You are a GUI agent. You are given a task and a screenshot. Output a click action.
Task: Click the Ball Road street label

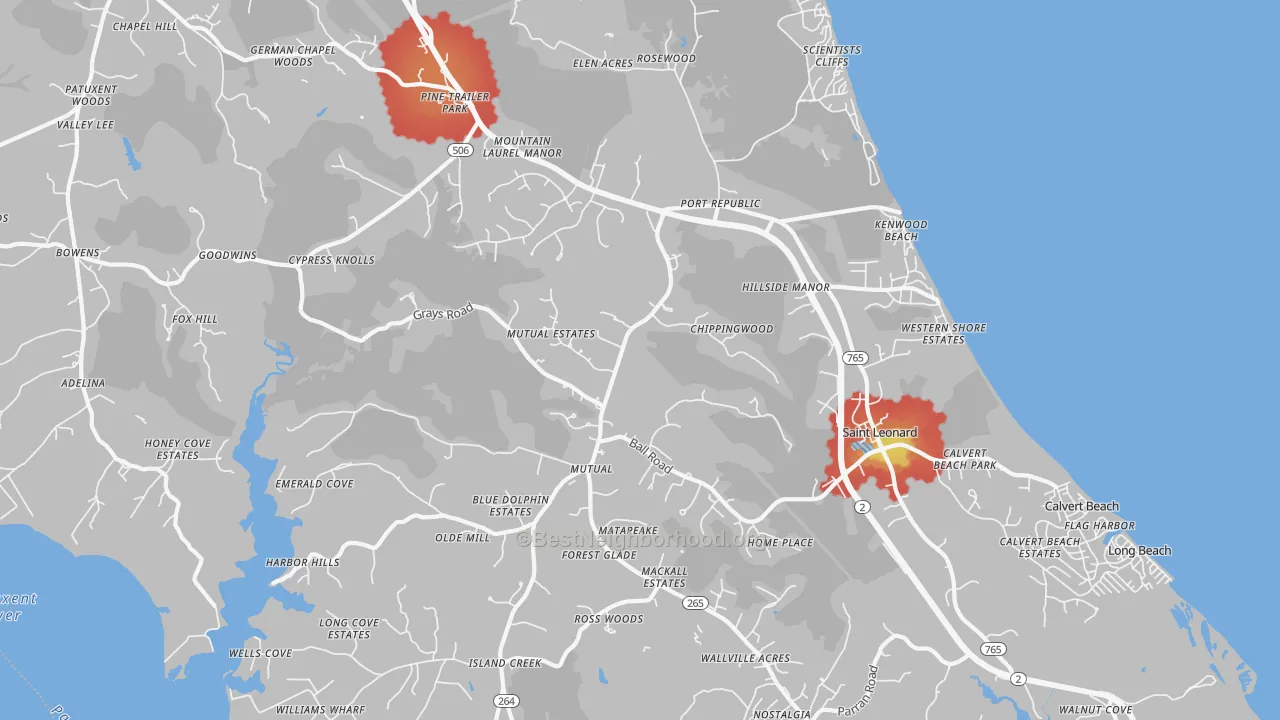pyautogui.click(x=650, y=455)
